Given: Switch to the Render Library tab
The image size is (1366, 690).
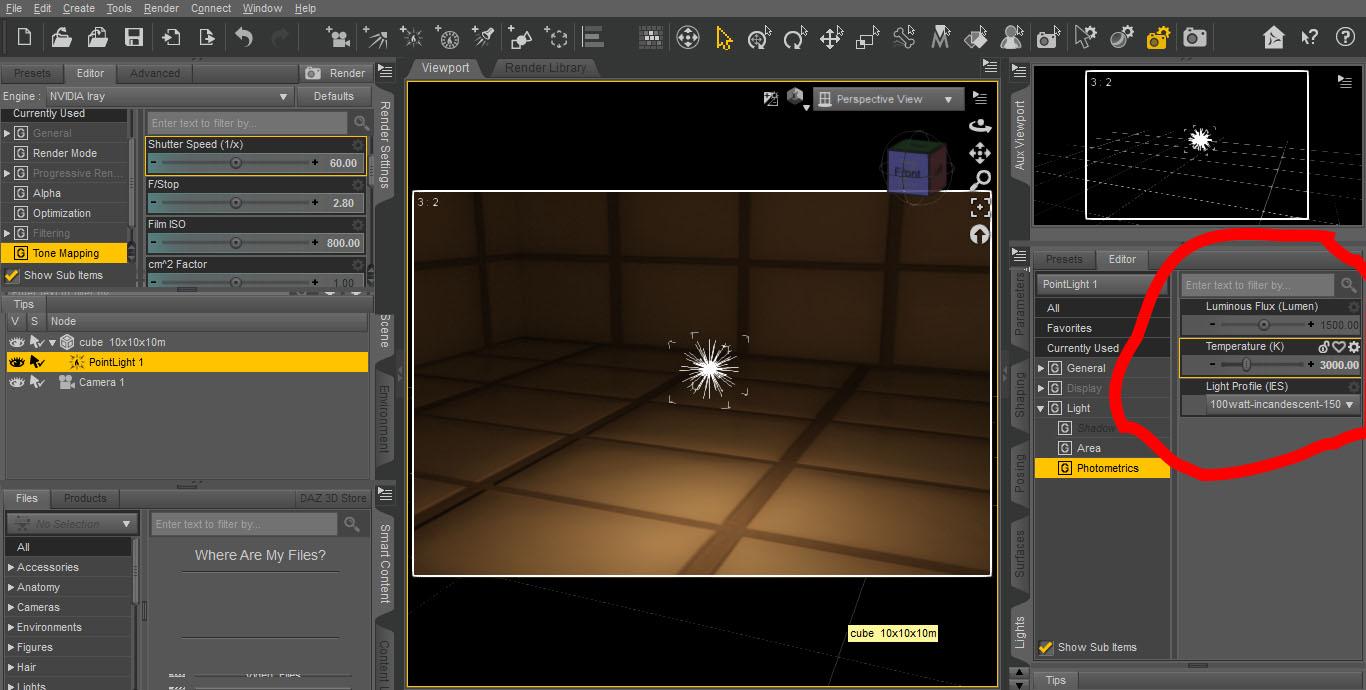Looking at the screenshot, I should pos(546,68).
